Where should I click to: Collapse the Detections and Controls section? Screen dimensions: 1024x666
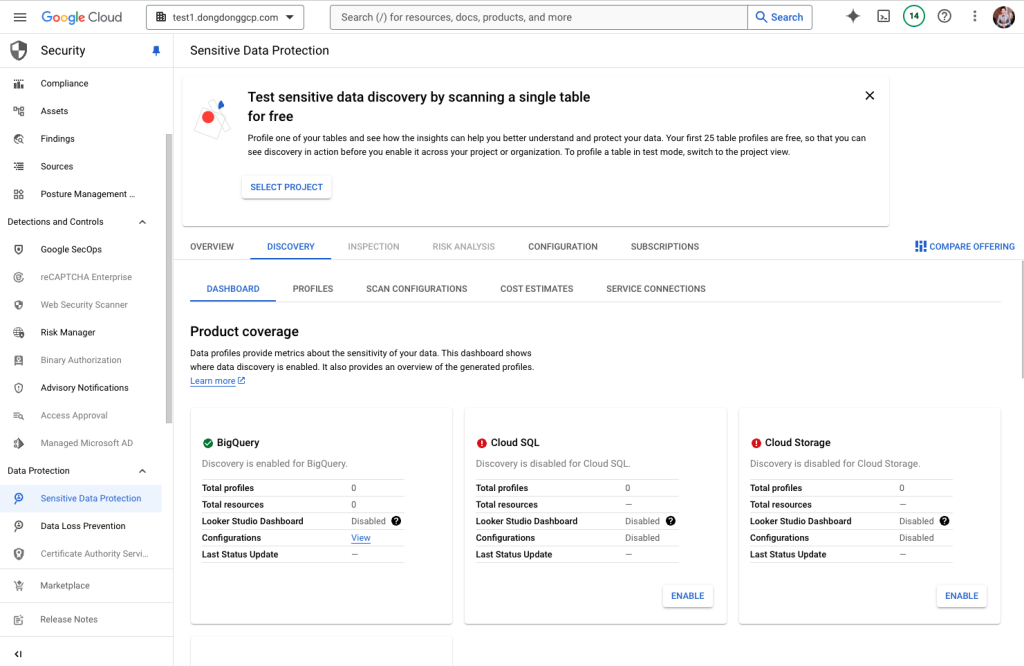coord(142,222)
